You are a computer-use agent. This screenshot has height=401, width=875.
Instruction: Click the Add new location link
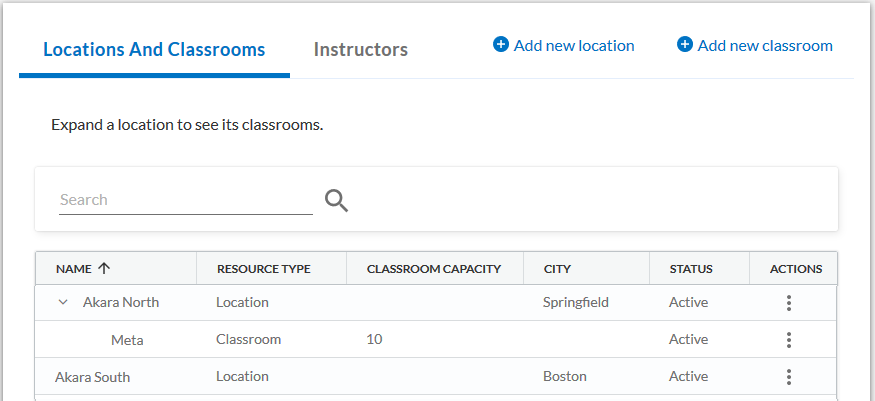pos(573,45)
